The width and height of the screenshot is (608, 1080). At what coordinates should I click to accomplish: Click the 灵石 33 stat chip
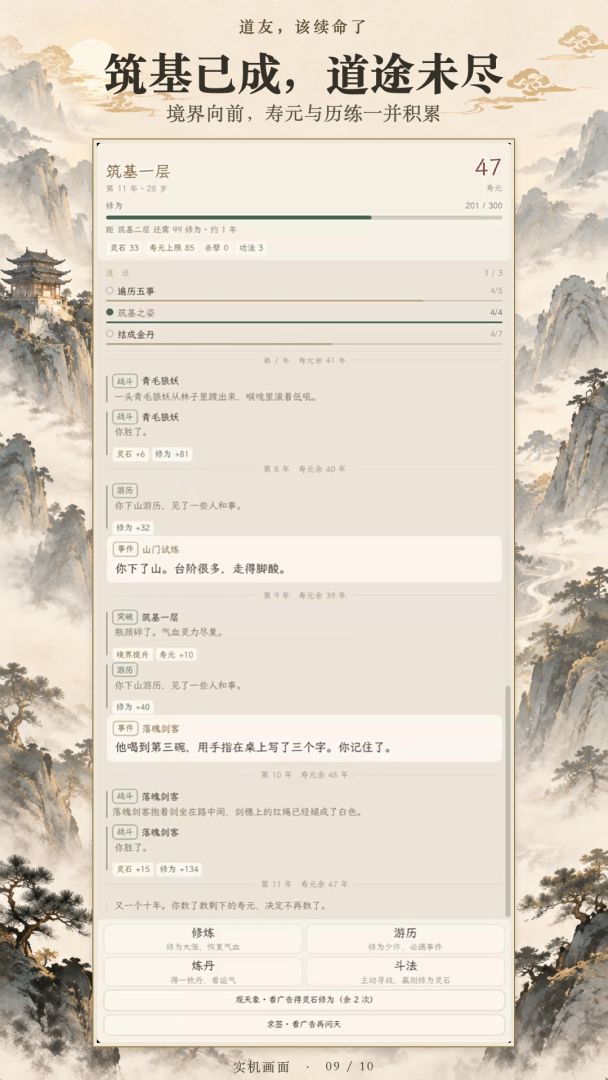click(124, 247)
